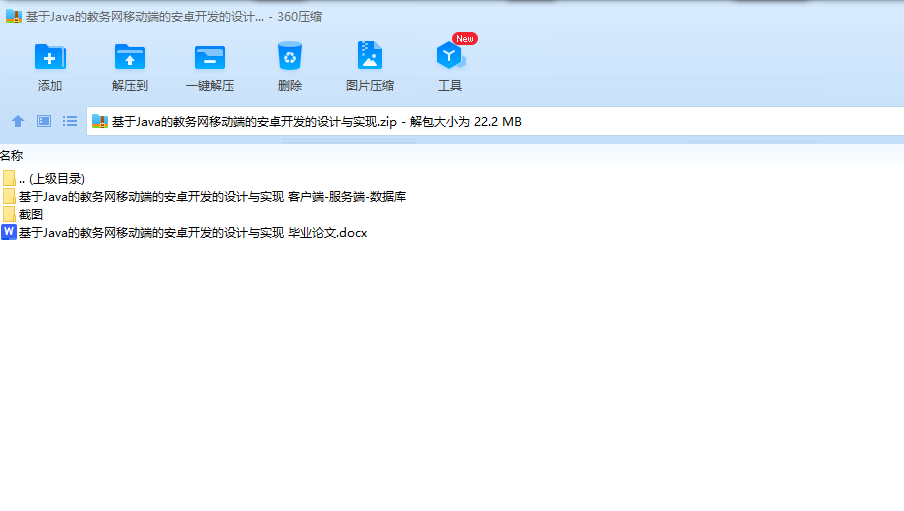Go up one directory with the arrow icon
This screenshot has height=511, width=904.
18,121
